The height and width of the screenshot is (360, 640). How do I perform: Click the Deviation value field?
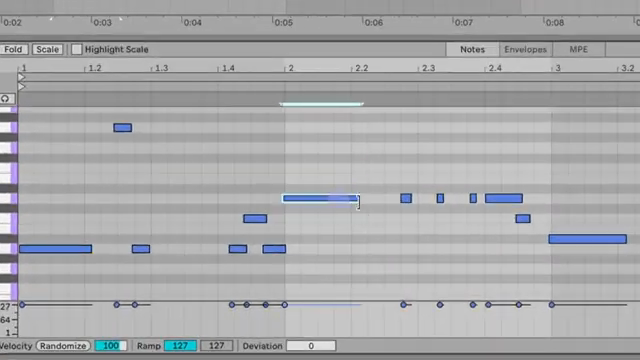click(311, 346)
